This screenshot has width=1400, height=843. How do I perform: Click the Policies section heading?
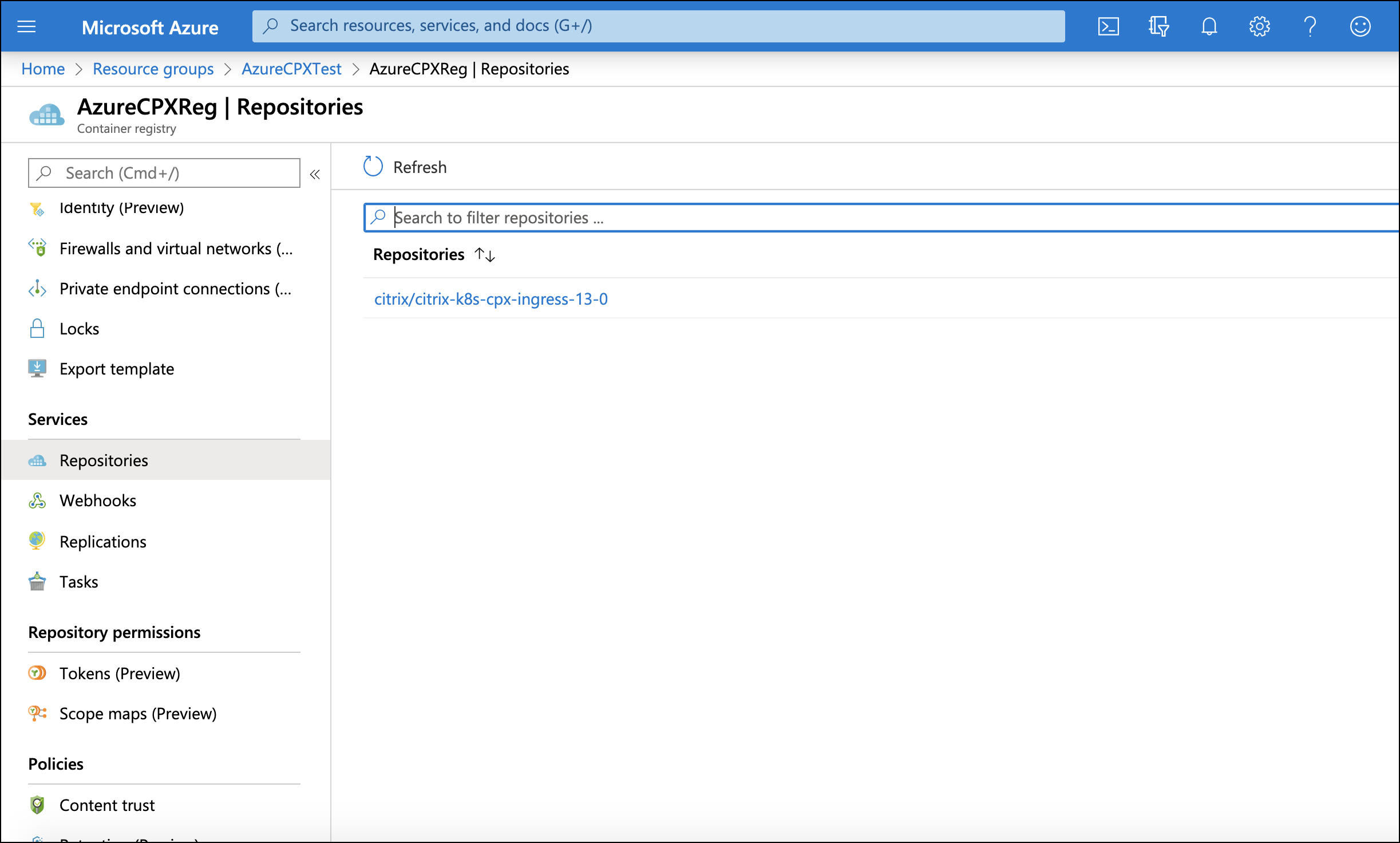pos(56,763)
